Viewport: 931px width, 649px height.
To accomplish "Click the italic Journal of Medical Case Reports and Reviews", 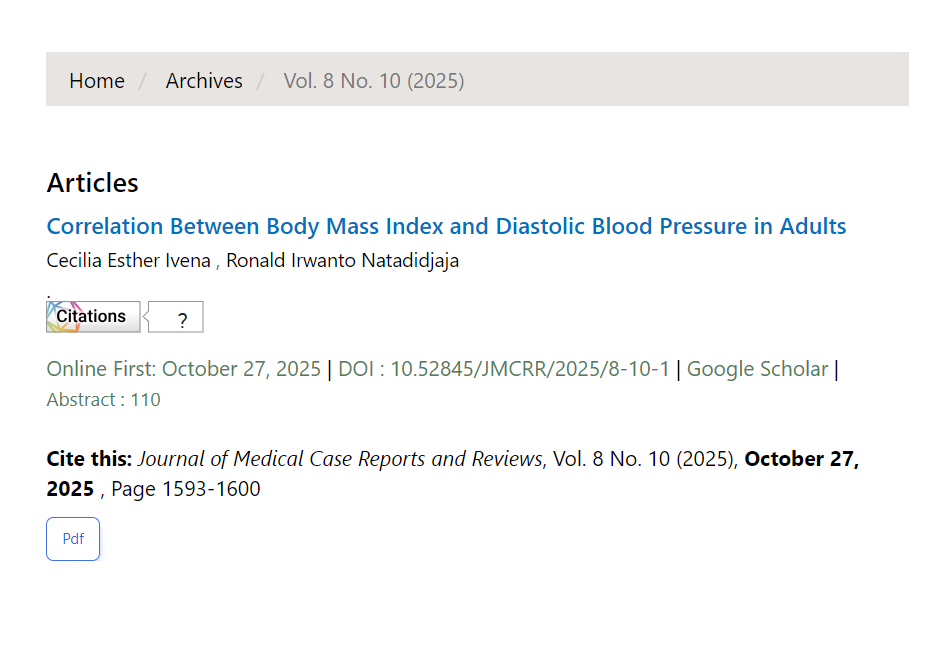I will [x=340, y=459].
